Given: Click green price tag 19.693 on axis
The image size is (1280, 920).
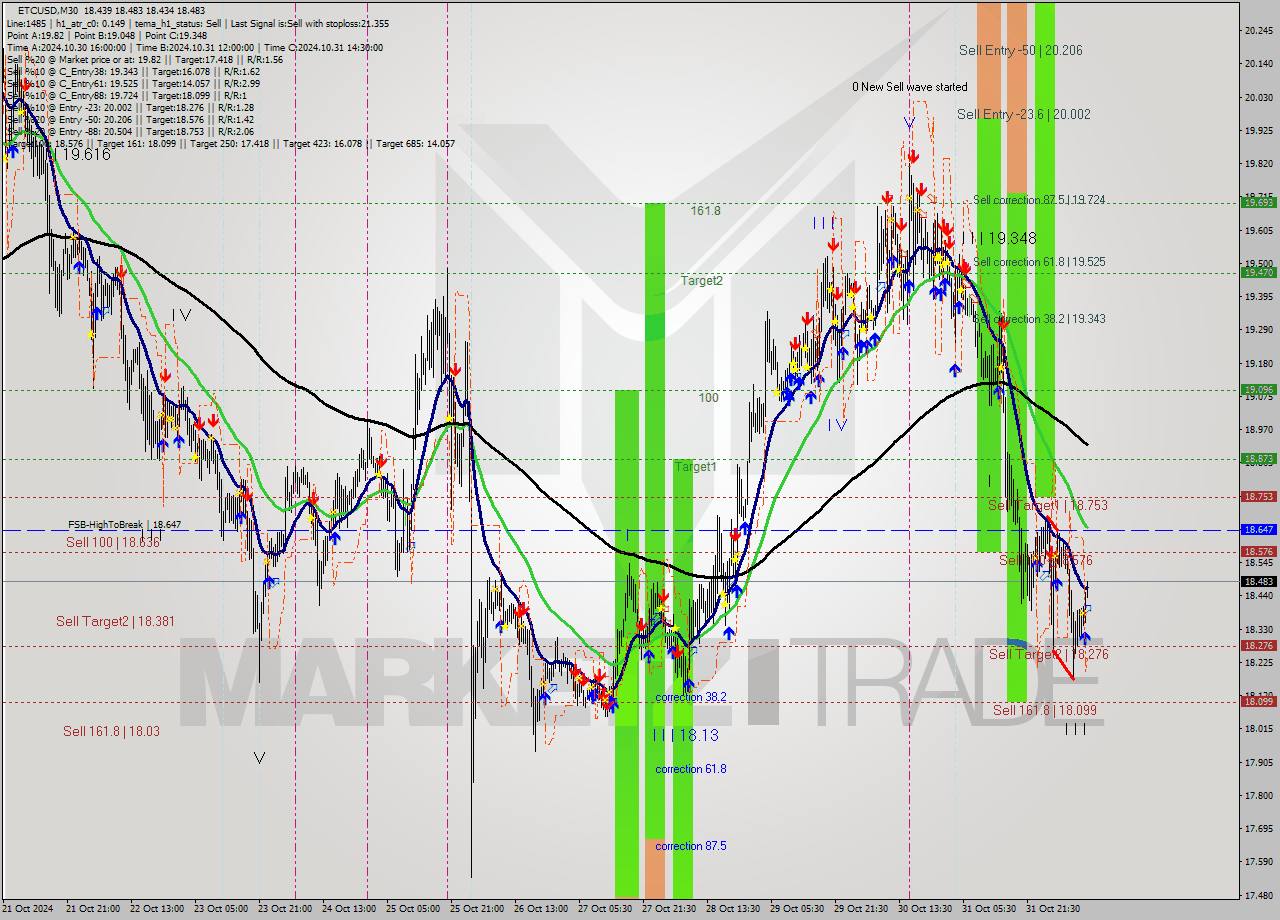Looking at the screenshot, I should point(1258,202).
